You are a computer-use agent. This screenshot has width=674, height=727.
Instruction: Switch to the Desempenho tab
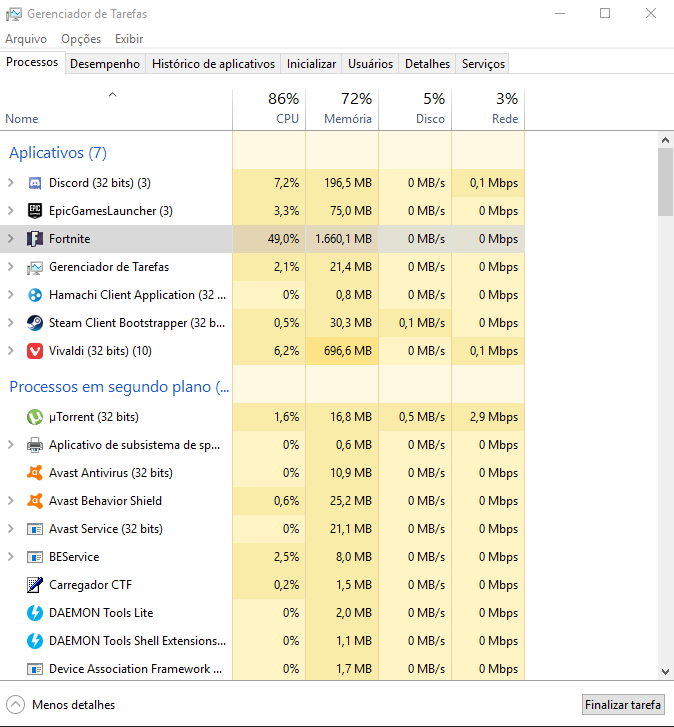click(x=105, y=64)
